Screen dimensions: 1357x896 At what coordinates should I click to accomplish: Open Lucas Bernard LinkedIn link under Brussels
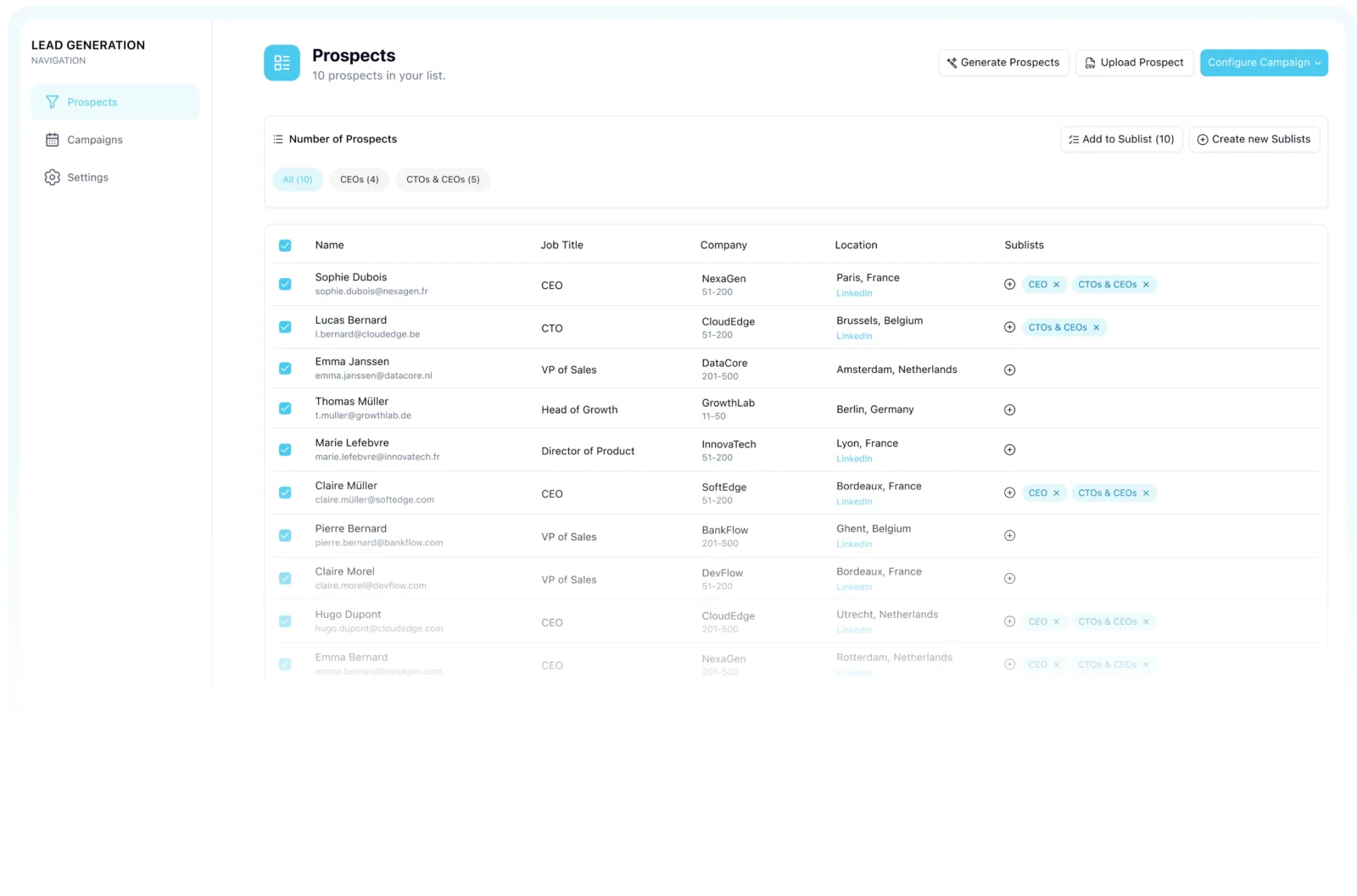[x=854, y=337]
